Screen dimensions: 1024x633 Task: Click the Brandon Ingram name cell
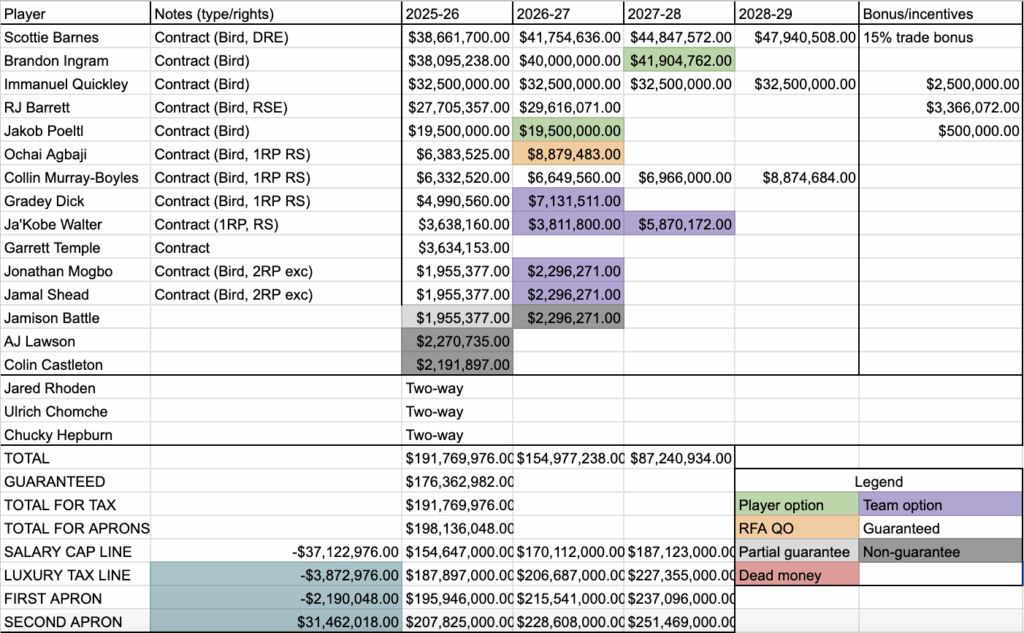(75, 61)
